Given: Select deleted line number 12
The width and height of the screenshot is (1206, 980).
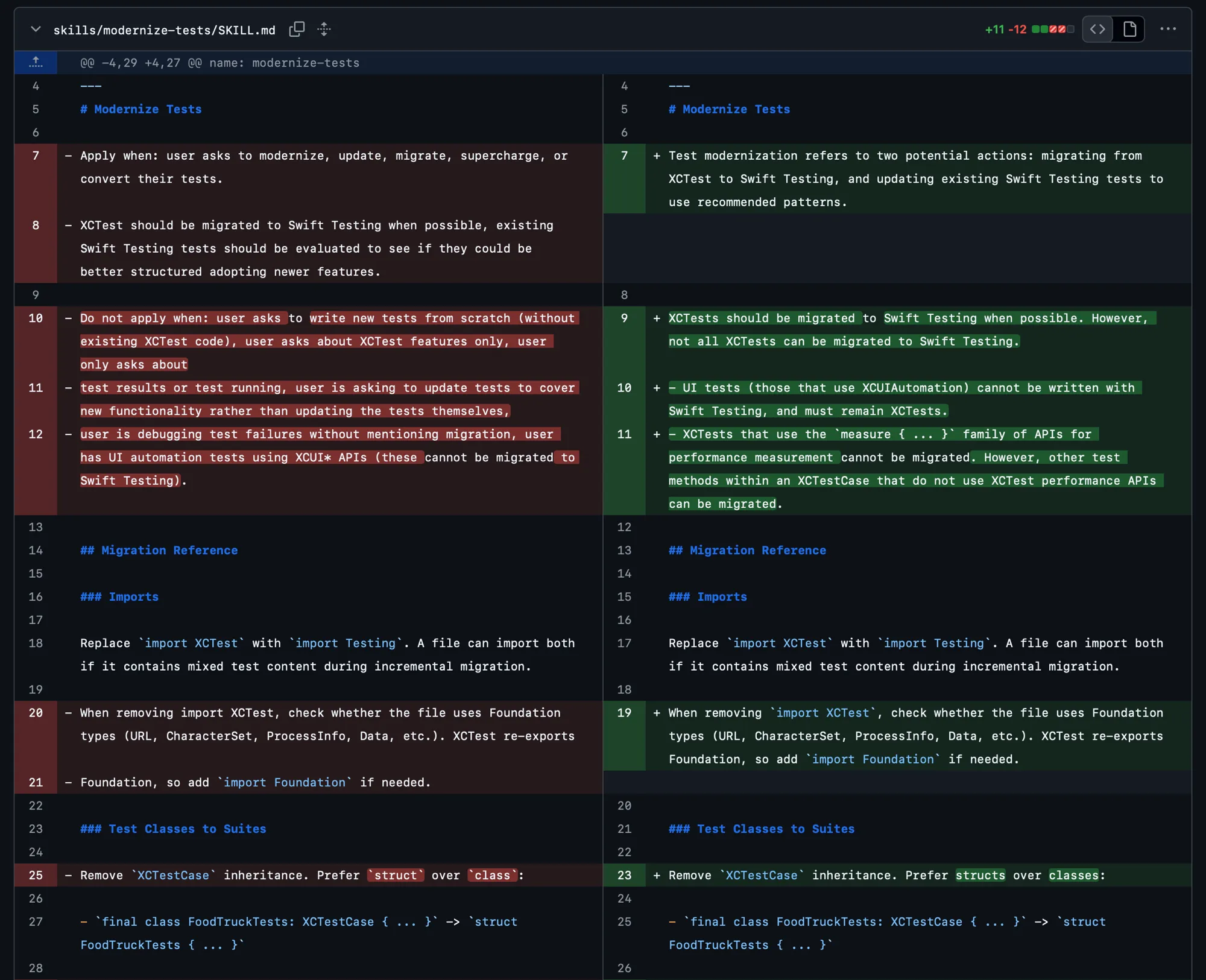Looking at the screenshot, I should [36, 434].
